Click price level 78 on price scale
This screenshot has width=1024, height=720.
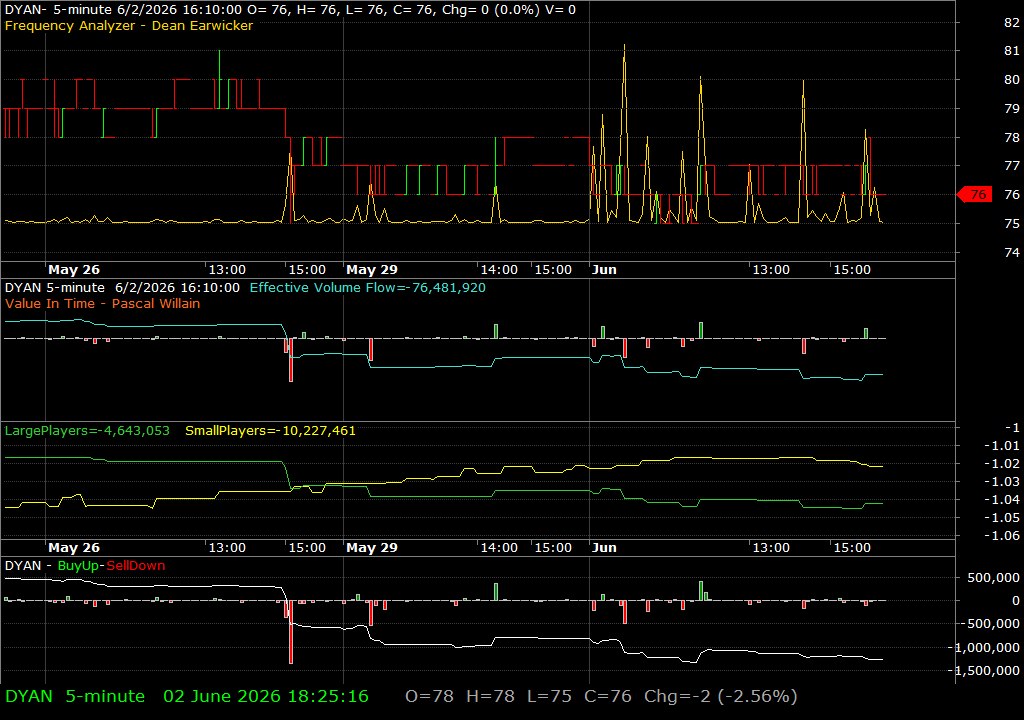point(1012,137)
